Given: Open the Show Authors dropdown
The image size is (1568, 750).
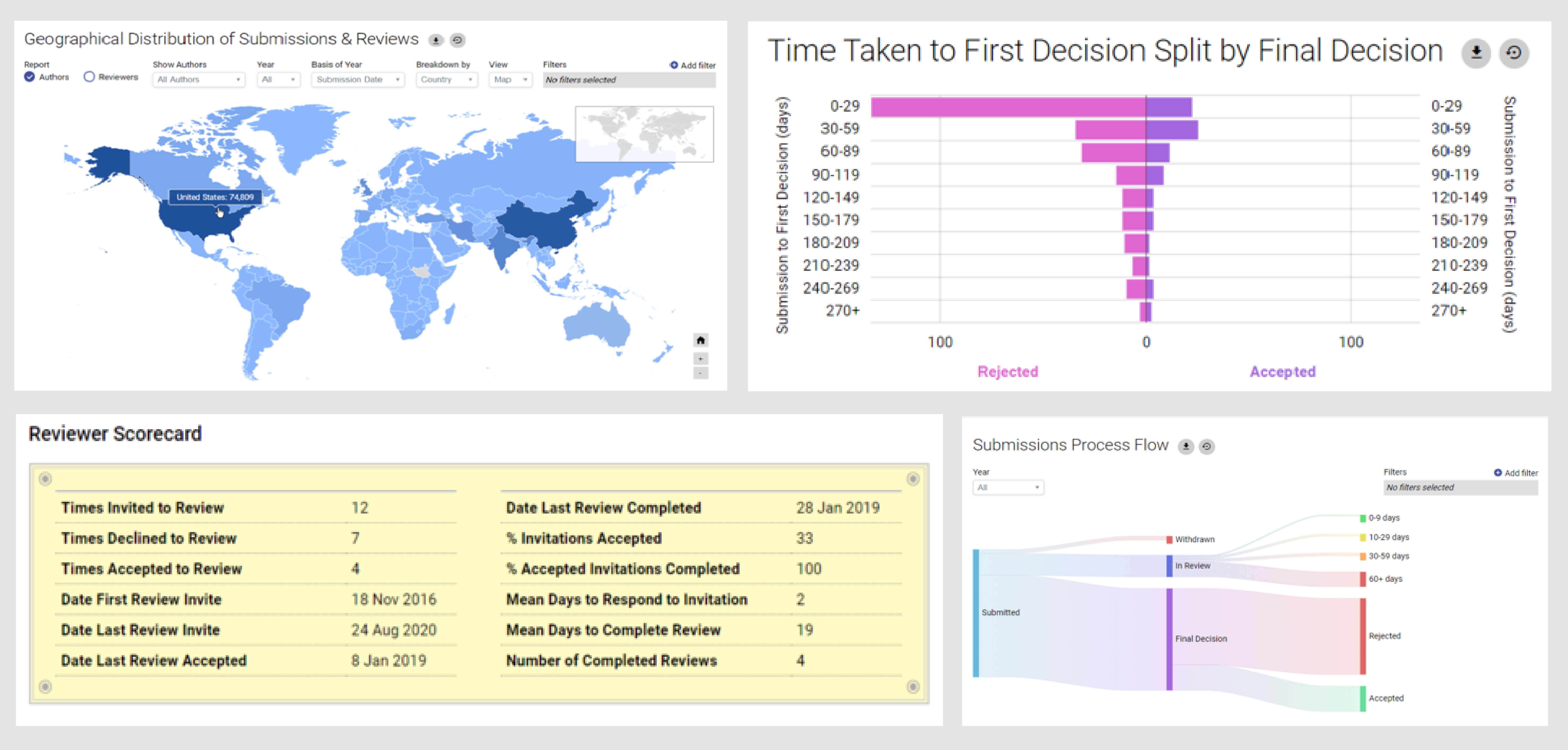Looking at the screenshot, I should tap(199, 80).
